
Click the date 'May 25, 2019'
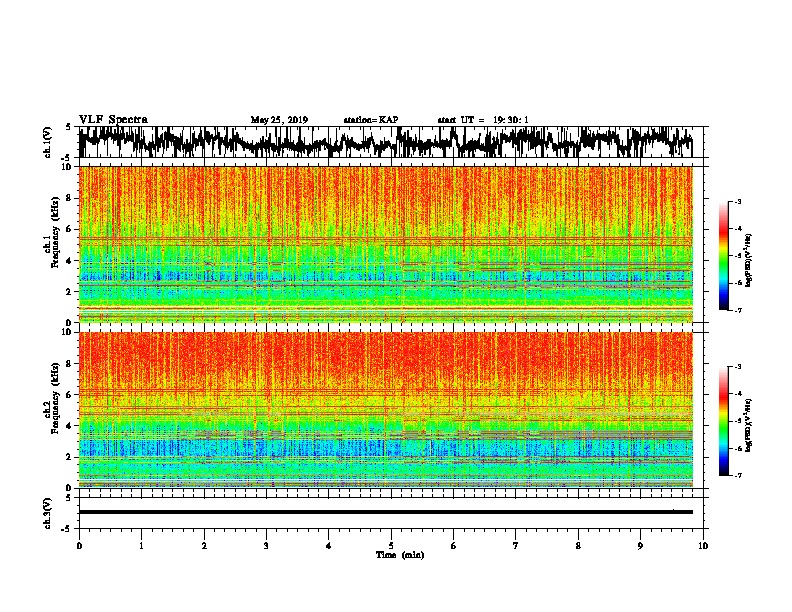click(x=279, y=120)
